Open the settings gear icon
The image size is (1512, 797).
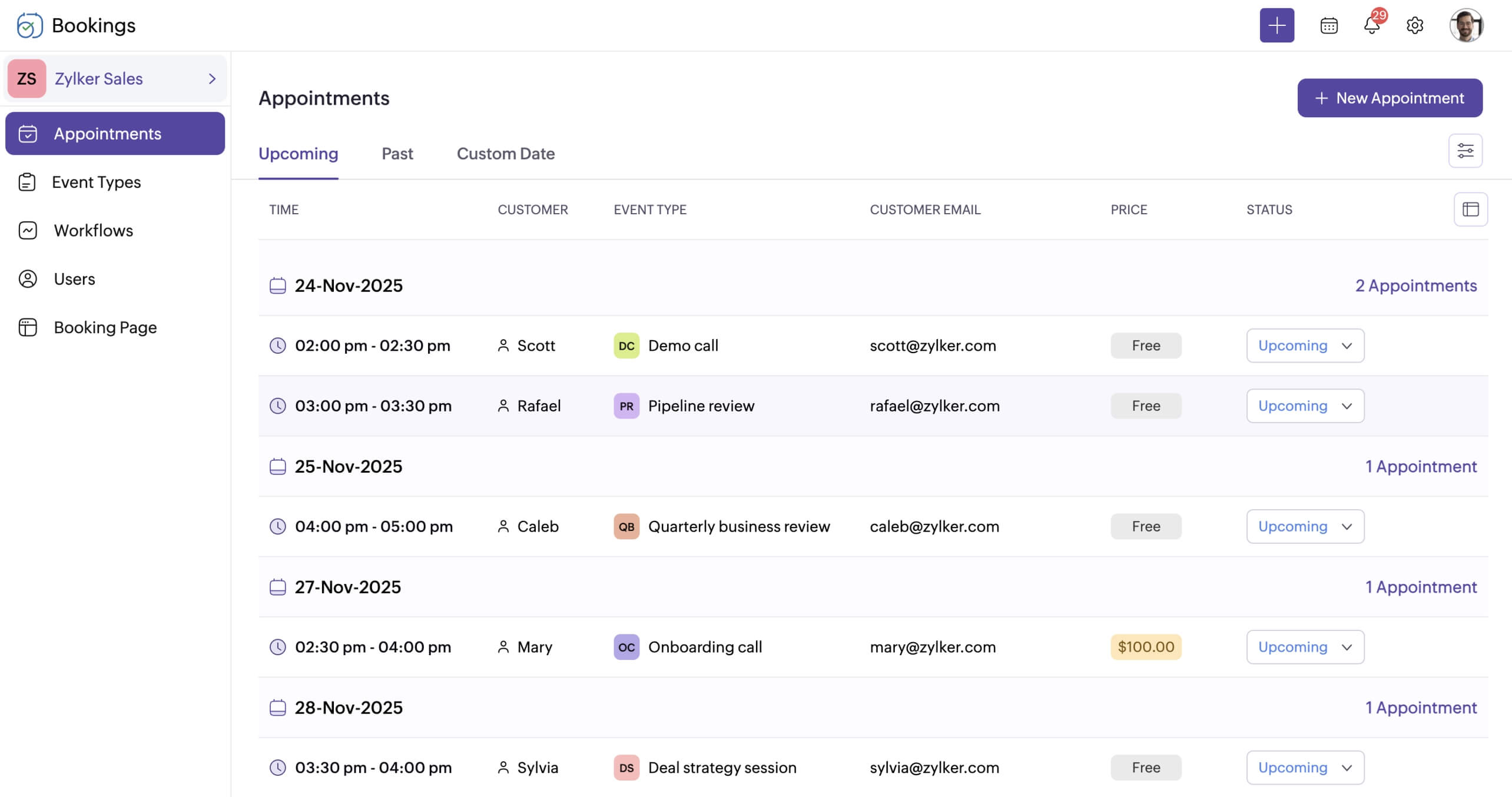pos(1414,26)
